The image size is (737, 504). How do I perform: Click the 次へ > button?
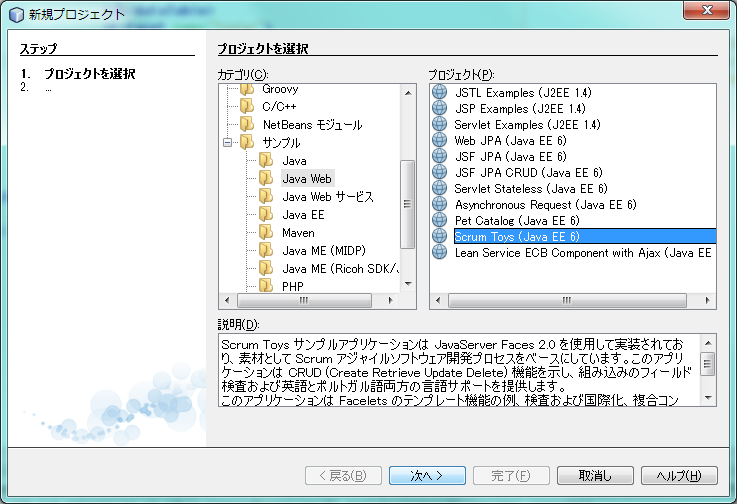pyautogui.click(x=427, y=475)
